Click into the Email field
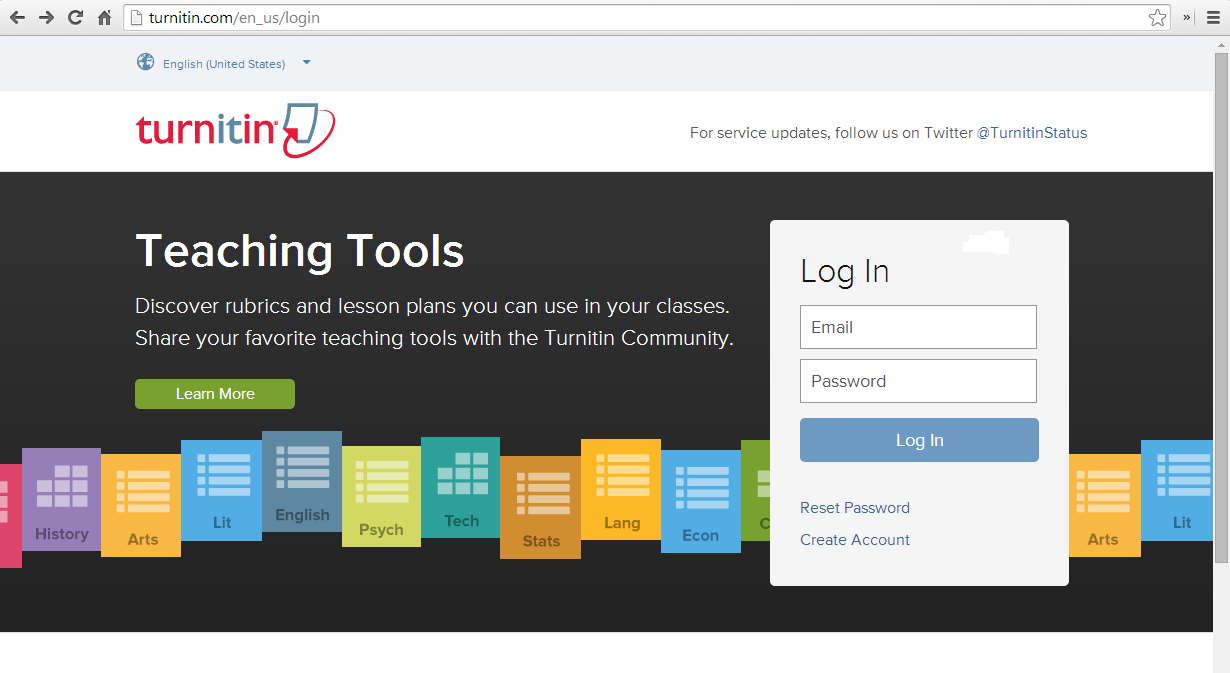Screen dimensions: 1230x673 [918, 327]
